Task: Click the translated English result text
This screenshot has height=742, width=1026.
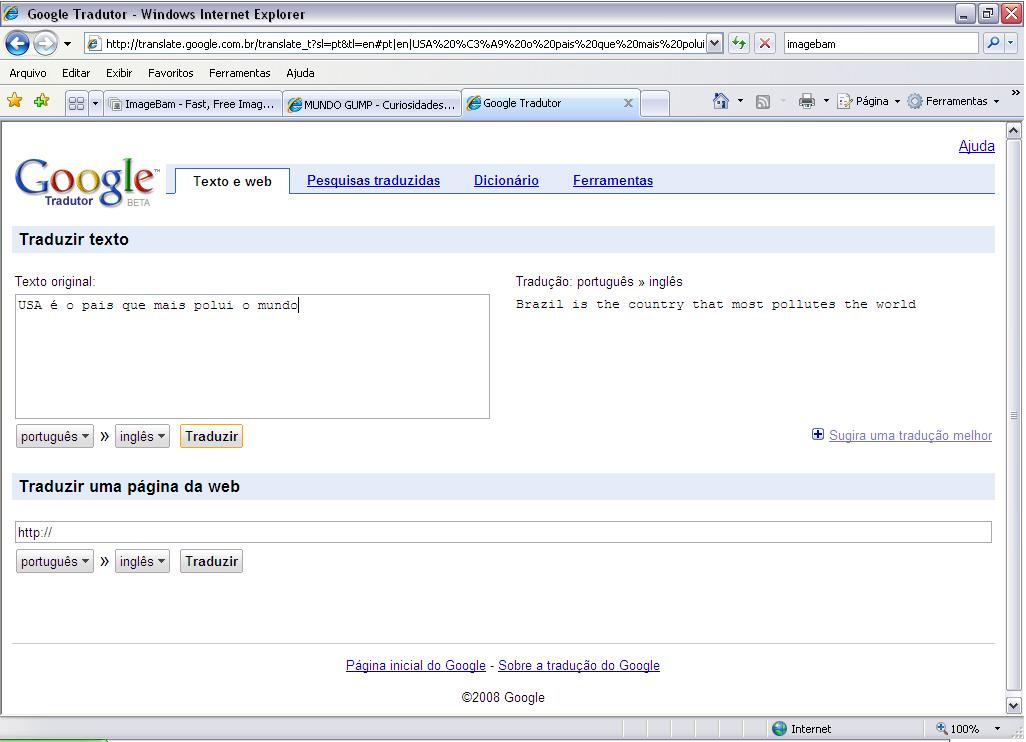Action: pyautogui.click(x=716, y=304)
